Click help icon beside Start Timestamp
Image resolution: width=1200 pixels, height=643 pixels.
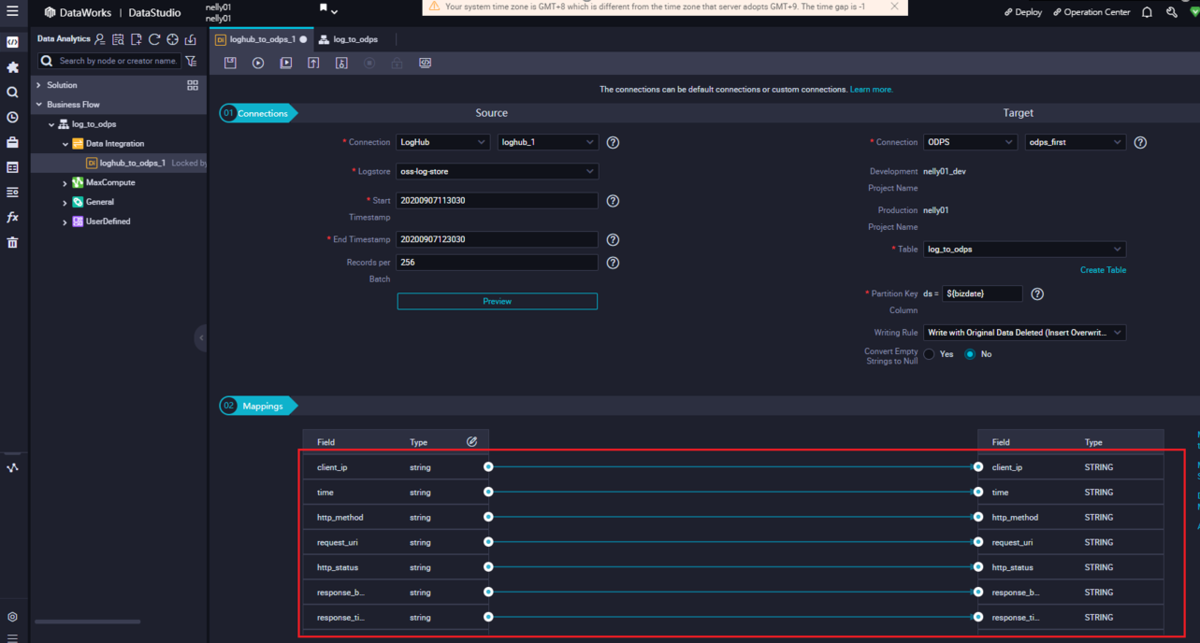tap(613, 201)
